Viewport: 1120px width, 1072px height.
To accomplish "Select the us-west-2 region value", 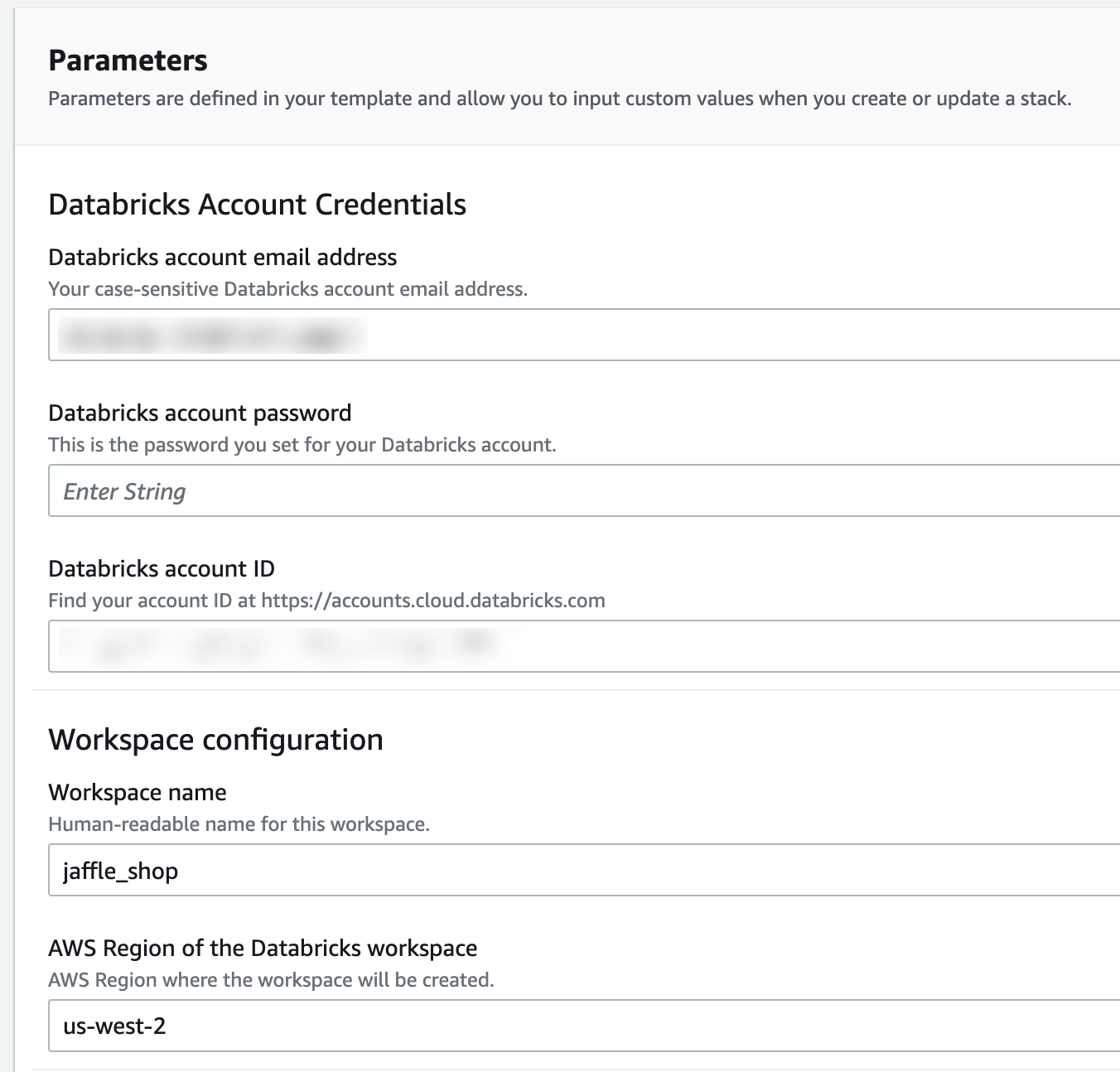I will pyautogui.click(x=115, y=1026).
